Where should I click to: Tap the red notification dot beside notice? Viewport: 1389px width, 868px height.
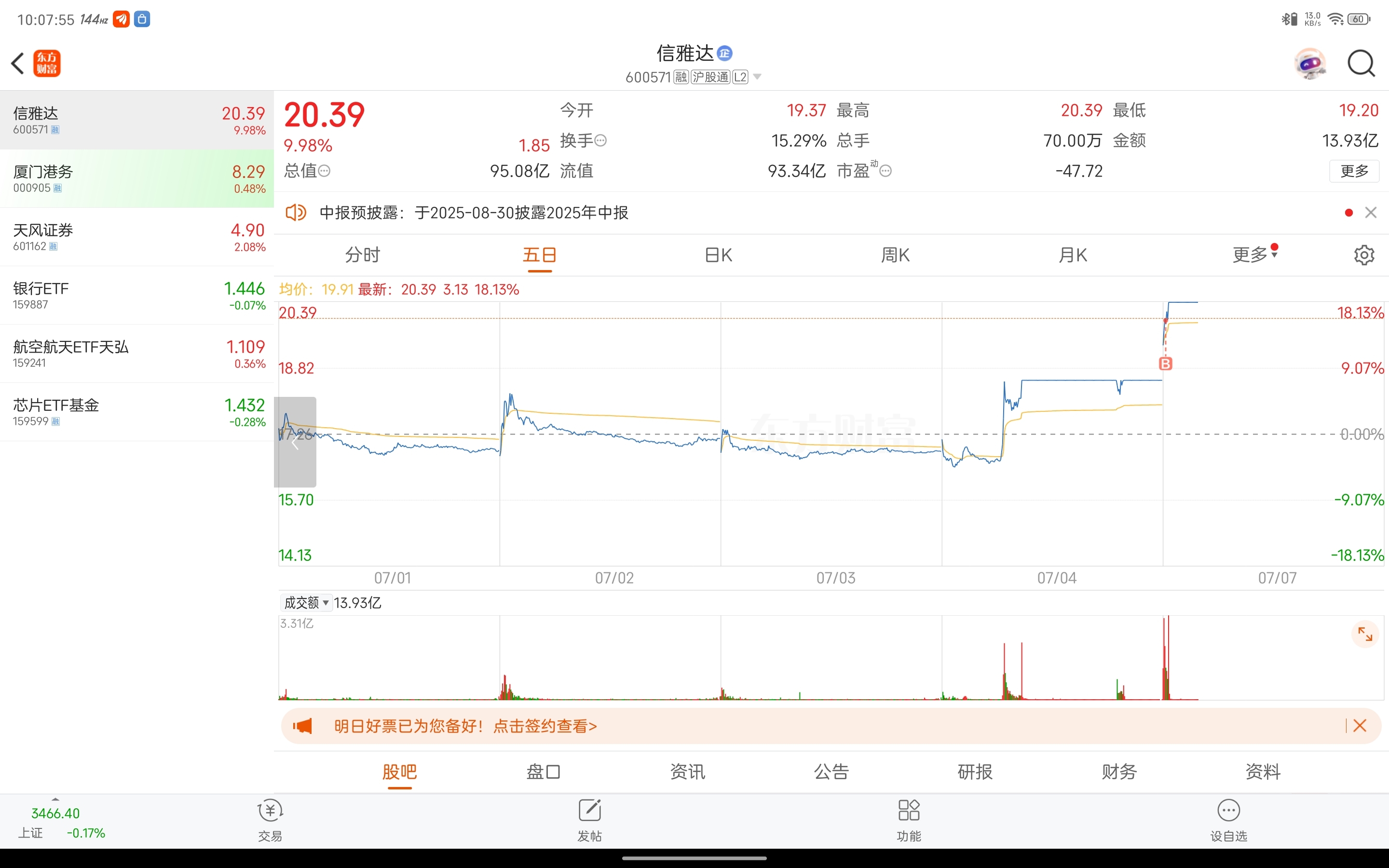coord(1349,213)
